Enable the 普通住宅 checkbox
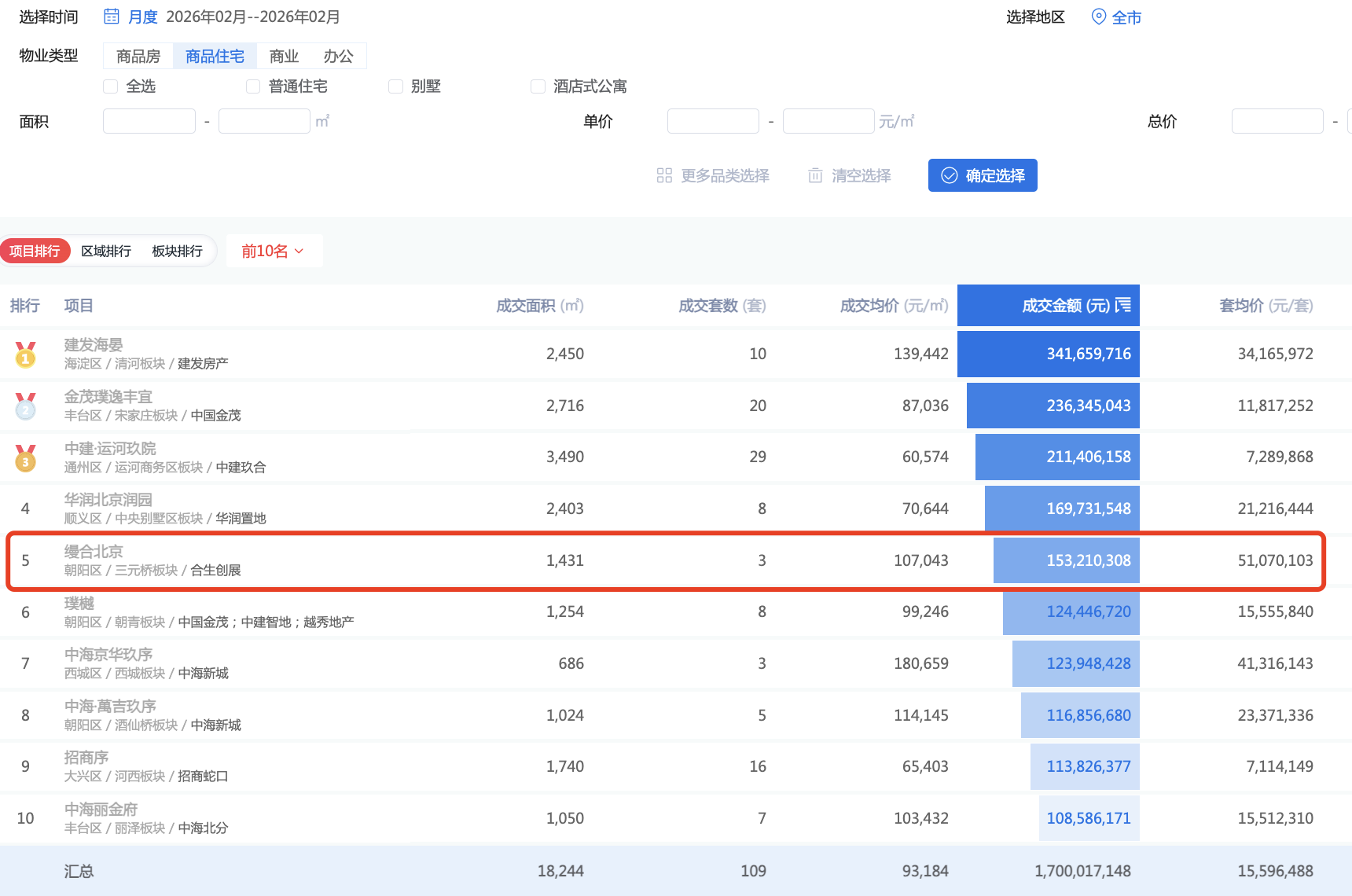1352x896 pixels. (x=253, y=86)
